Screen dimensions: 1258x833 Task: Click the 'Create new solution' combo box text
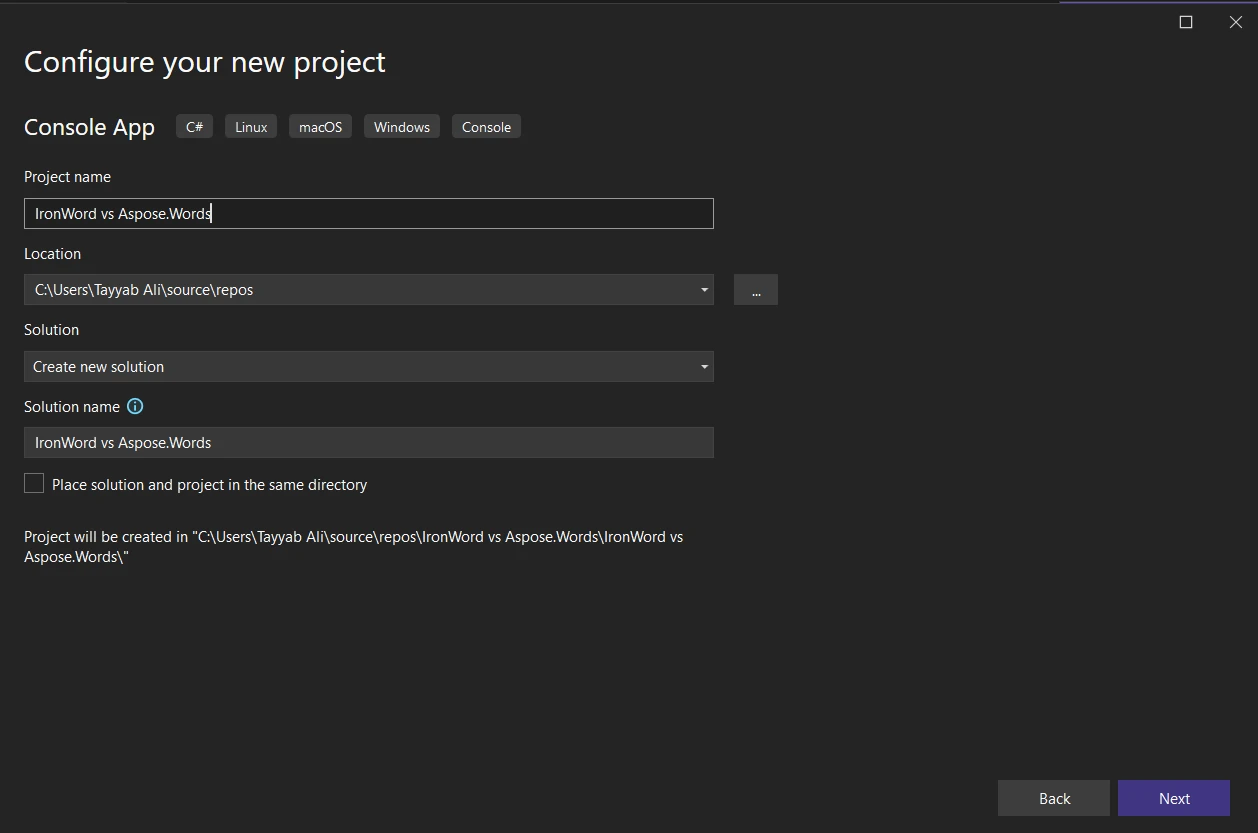99,367
